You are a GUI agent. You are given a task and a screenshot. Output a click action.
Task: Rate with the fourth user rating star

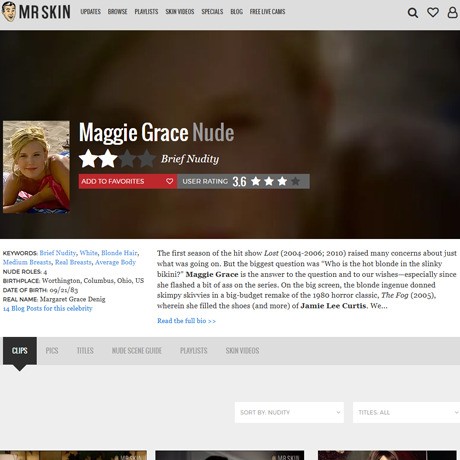pyautogui.click(x=295, y=181)
